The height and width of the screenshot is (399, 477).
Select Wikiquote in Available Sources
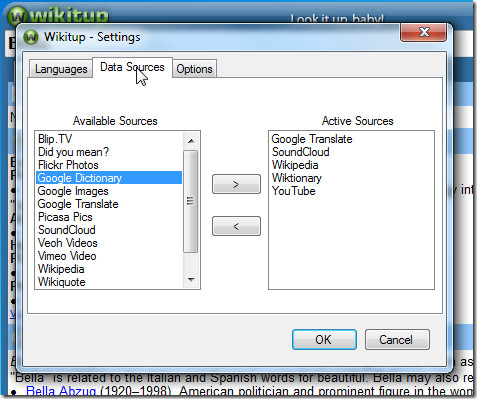(x=62, y=282)
